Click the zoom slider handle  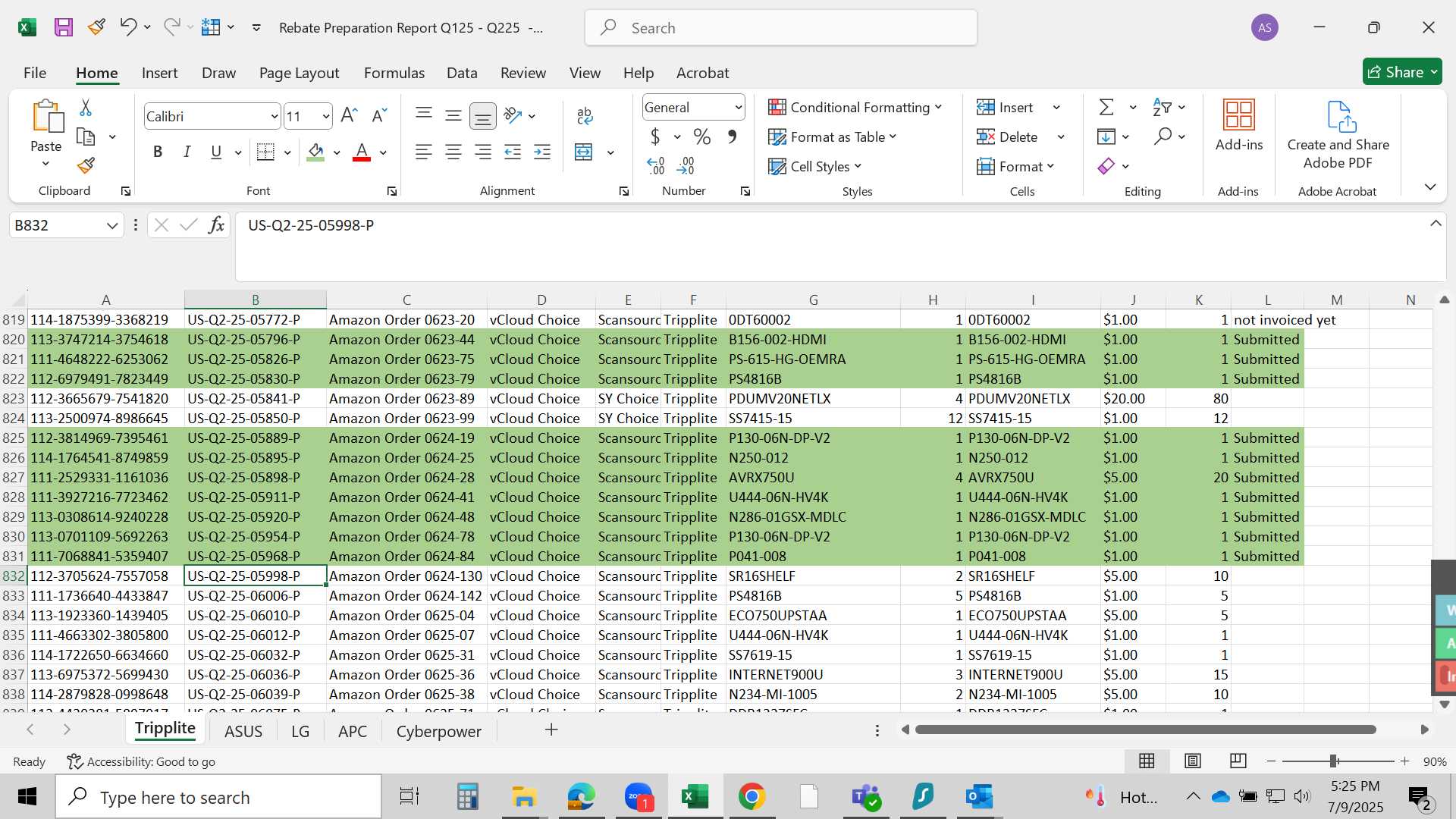(x=1334, y=761)
